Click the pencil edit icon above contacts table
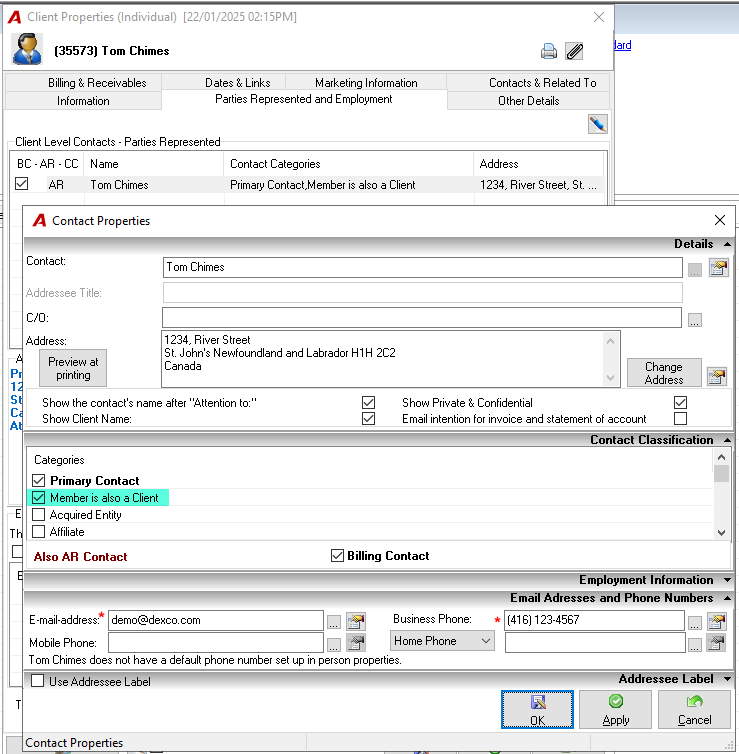Image resolution: width=739 pixels, height=754 pixels. click(x=598, y=124)
